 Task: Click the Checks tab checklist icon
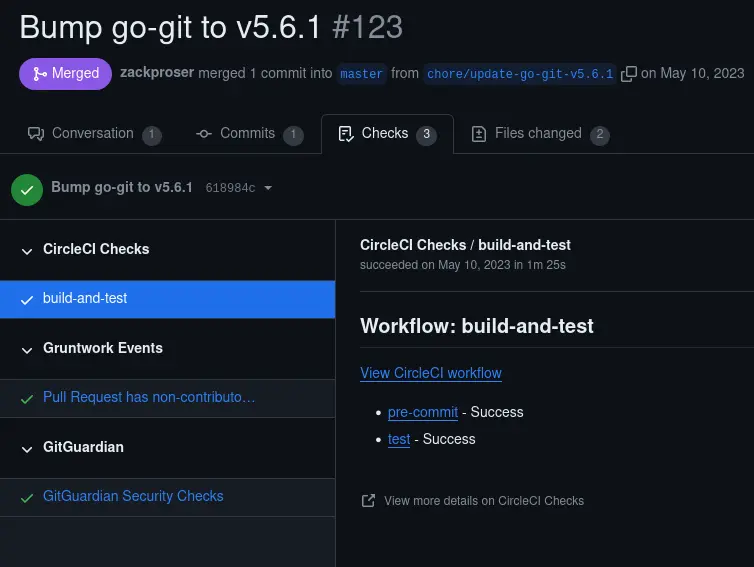tap(346, 134)
